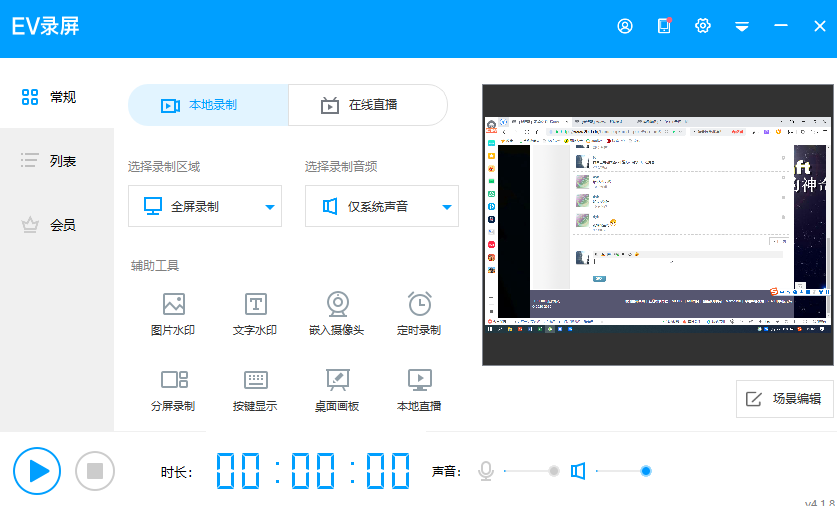Screen dimensions: 837x506
Task: Select the 常规 sidebar tab
Action: click(x=57, y=97)
